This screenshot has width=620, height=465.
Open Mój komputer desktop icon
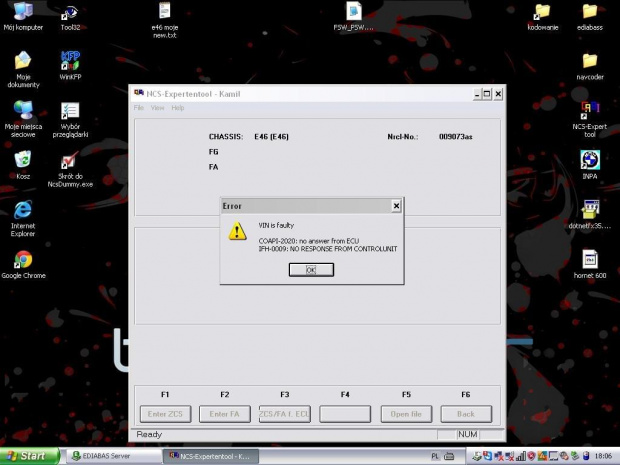(23, 17)
